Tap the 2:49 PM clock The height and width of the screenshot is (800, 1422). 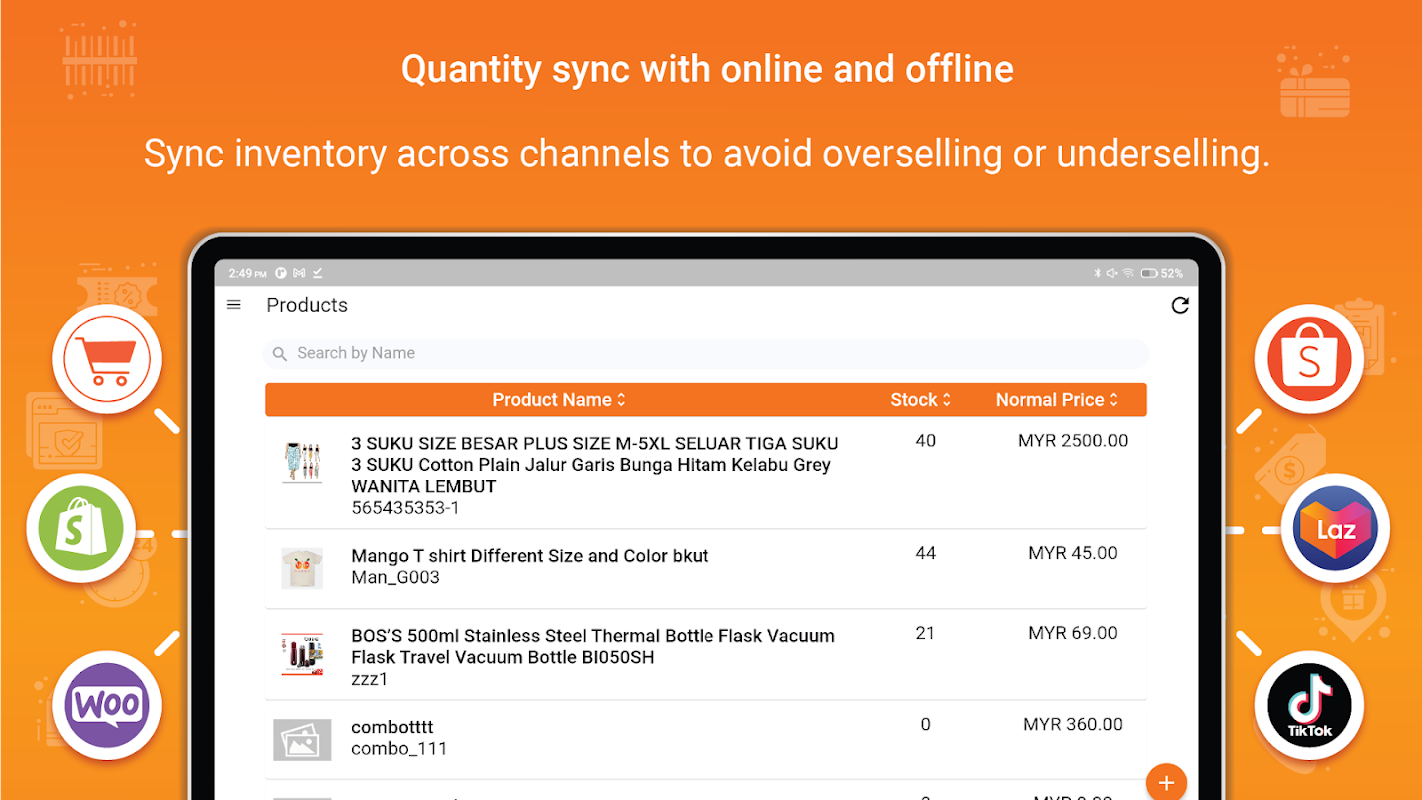point(247,273)
